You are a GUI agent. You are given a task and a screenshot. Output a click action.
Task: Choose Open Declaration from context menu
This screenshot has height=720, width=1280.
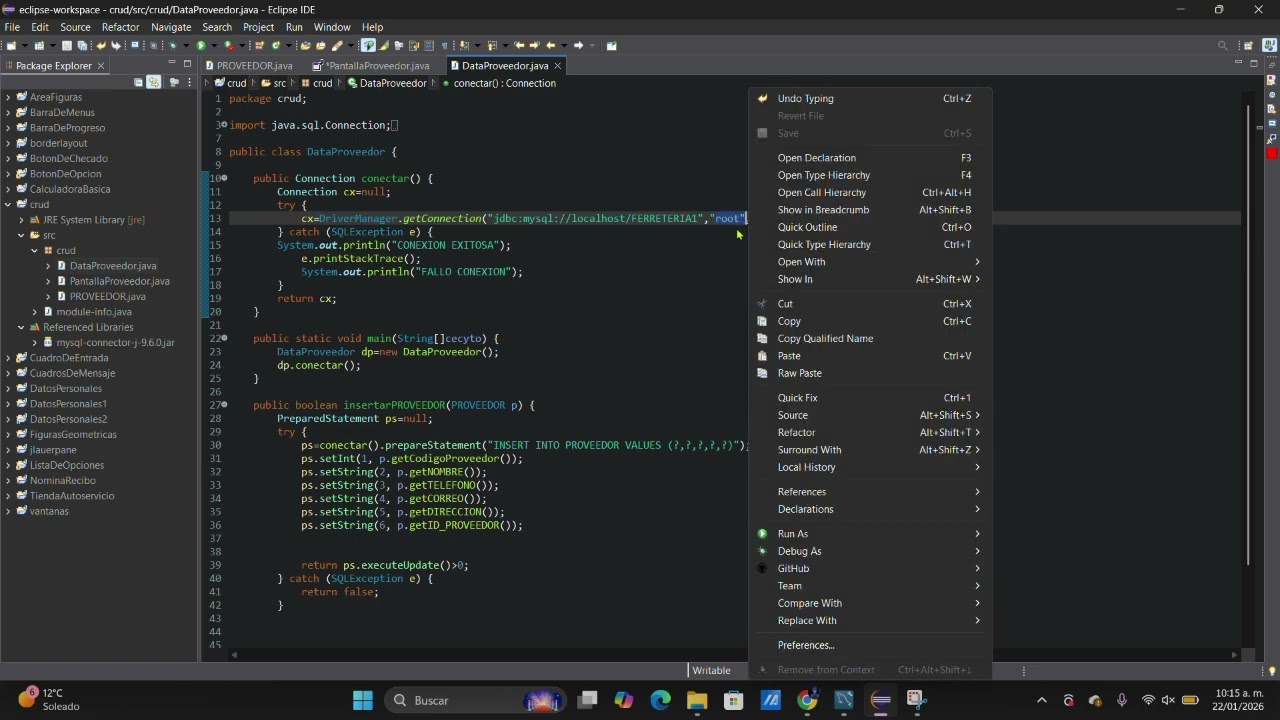pyautogui.click(x=870, y=158)
